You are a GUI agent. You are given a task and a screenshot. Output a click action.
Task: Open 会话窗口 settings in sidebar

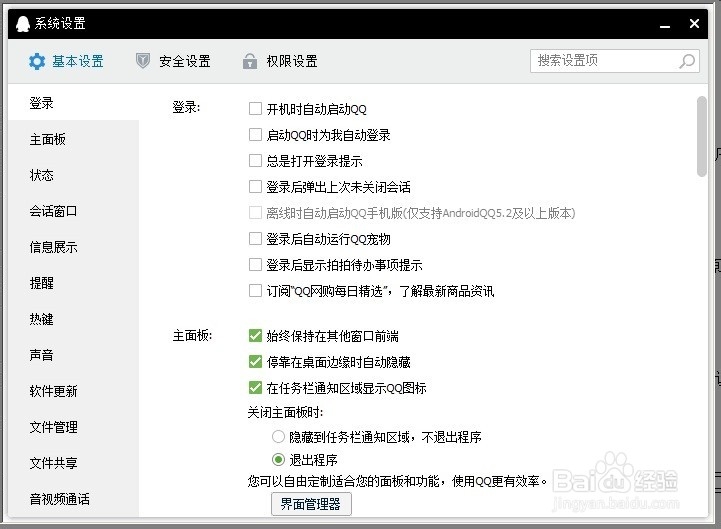pos(74,211)
